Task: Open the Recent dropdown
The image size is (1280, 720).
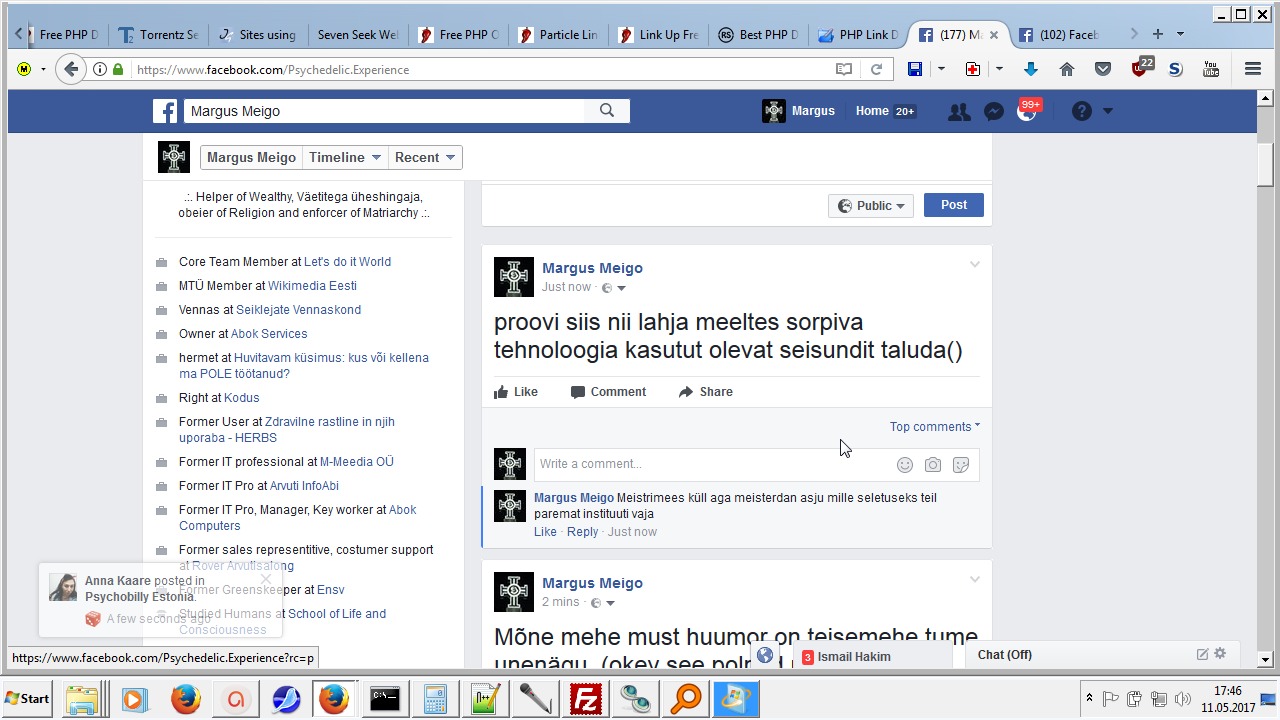Action: point(425,158)
